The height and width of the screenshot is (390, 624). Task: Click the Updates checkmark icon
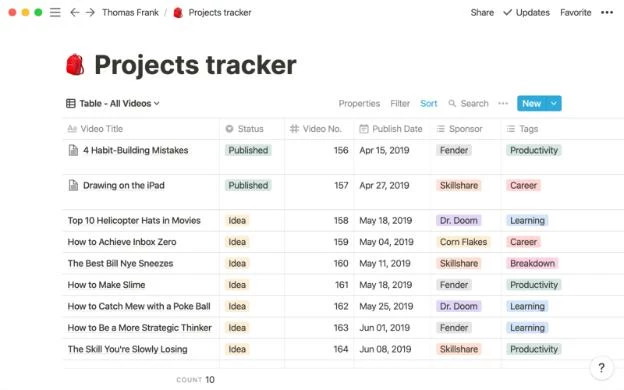507,12
